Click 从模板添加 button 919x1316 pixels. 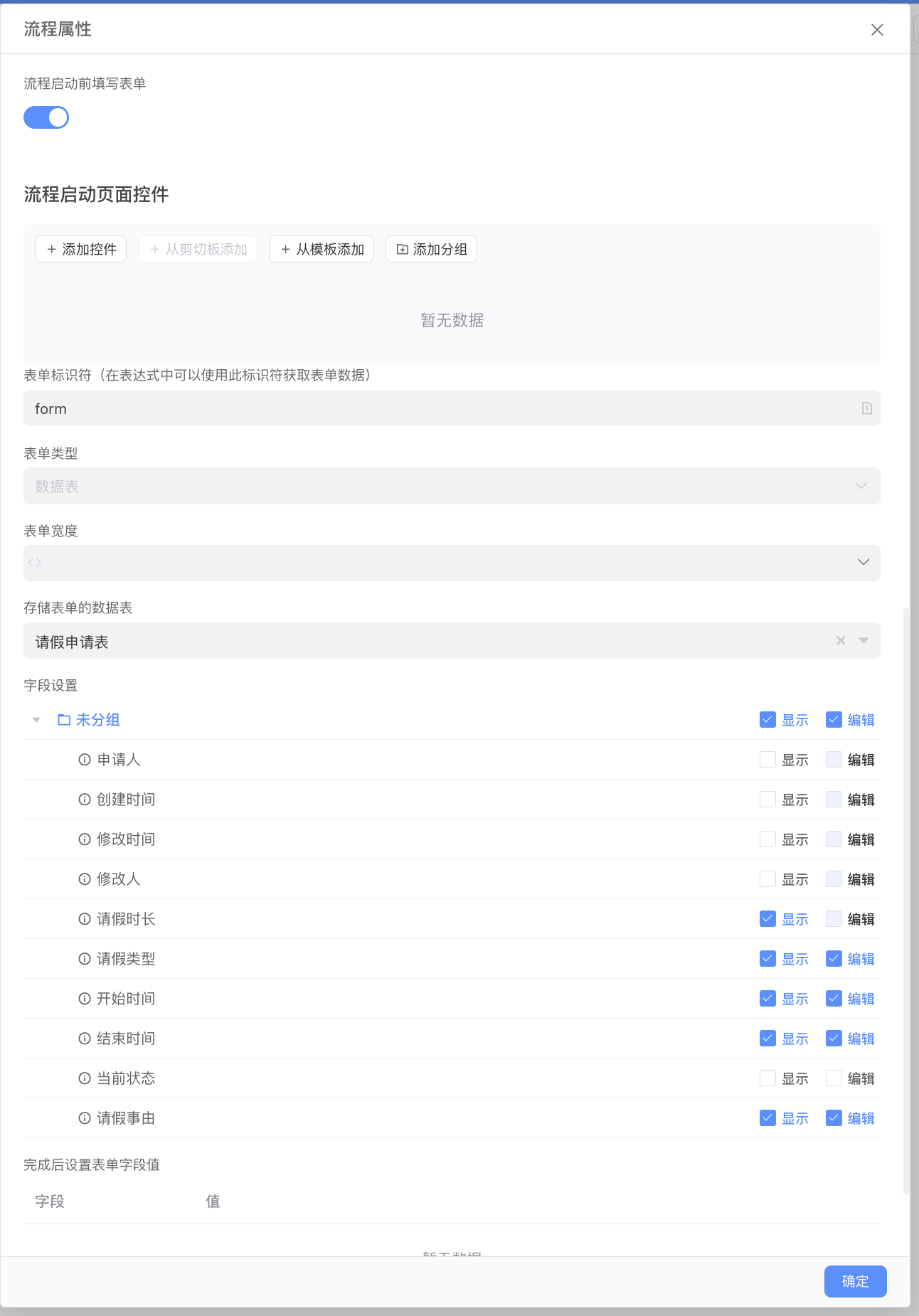point(322,249)
